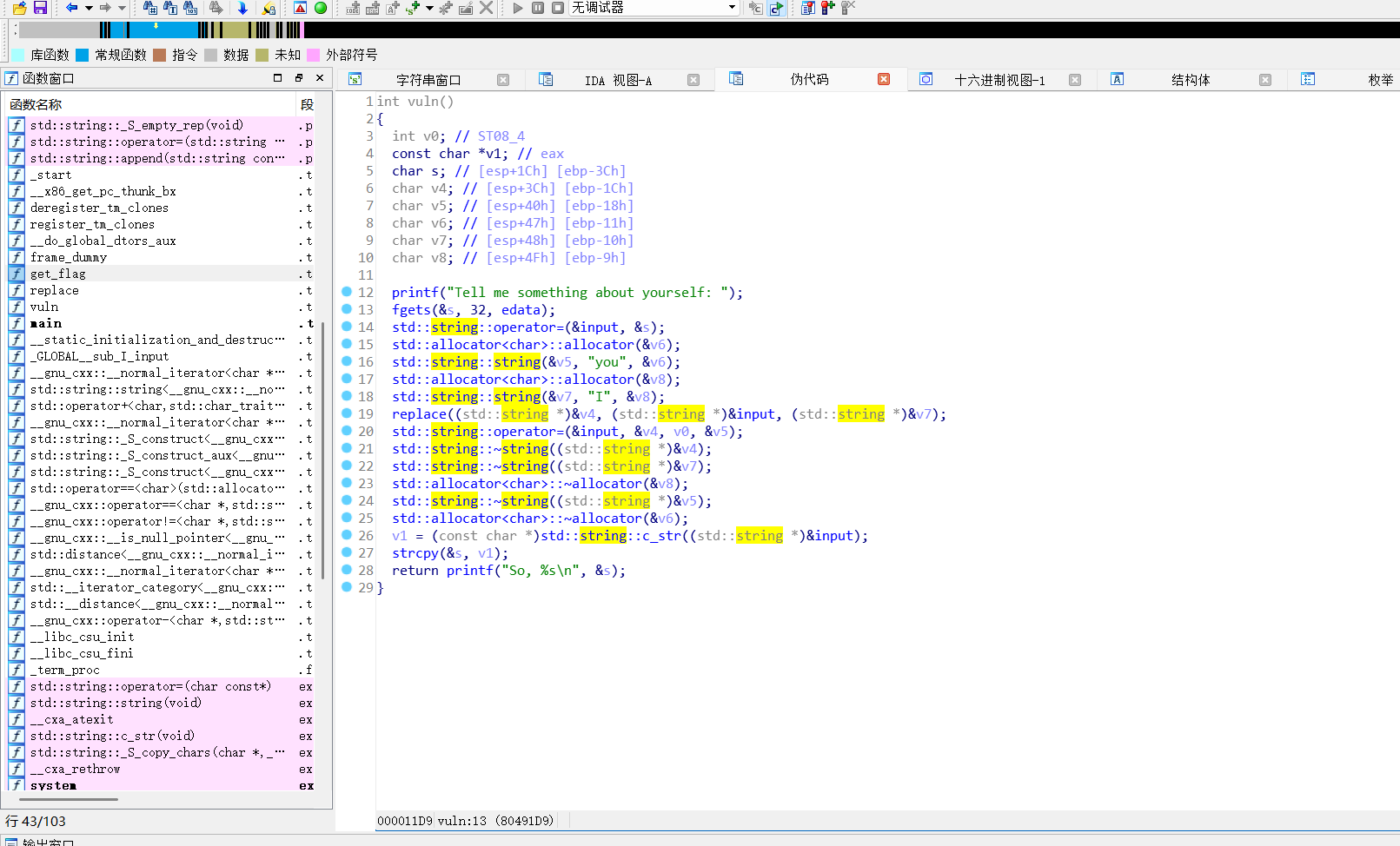Toggle breakpoint dot on line 26

point(347,535)
